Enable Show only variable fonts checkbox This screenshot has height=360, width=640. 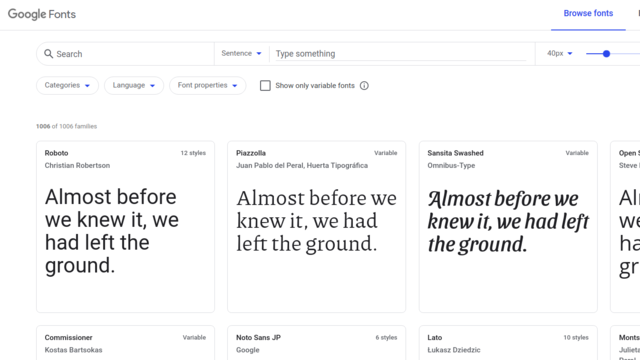[x=265, y=86]
